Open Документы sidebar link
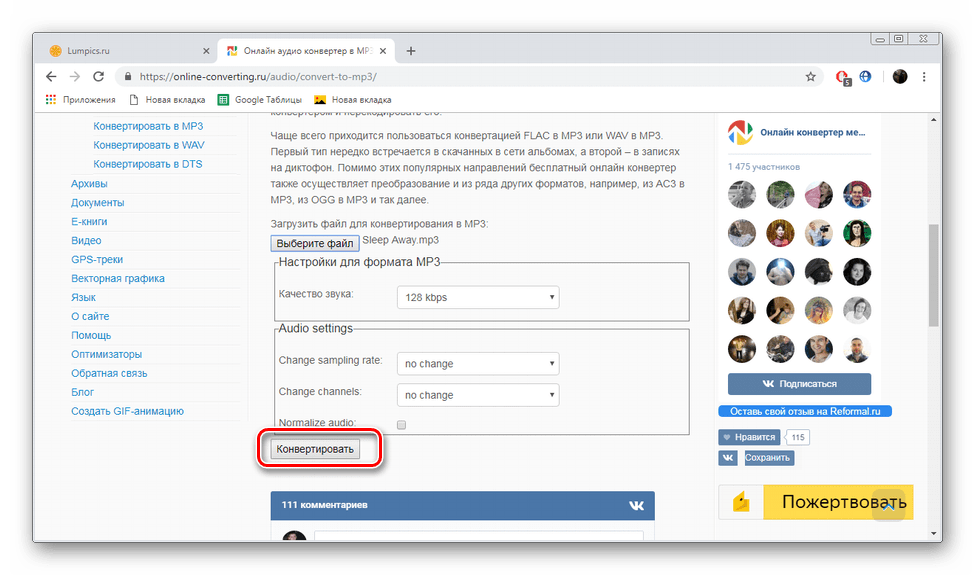The height and width of the screenshot is (575, 975). click(x=98, y=203)
